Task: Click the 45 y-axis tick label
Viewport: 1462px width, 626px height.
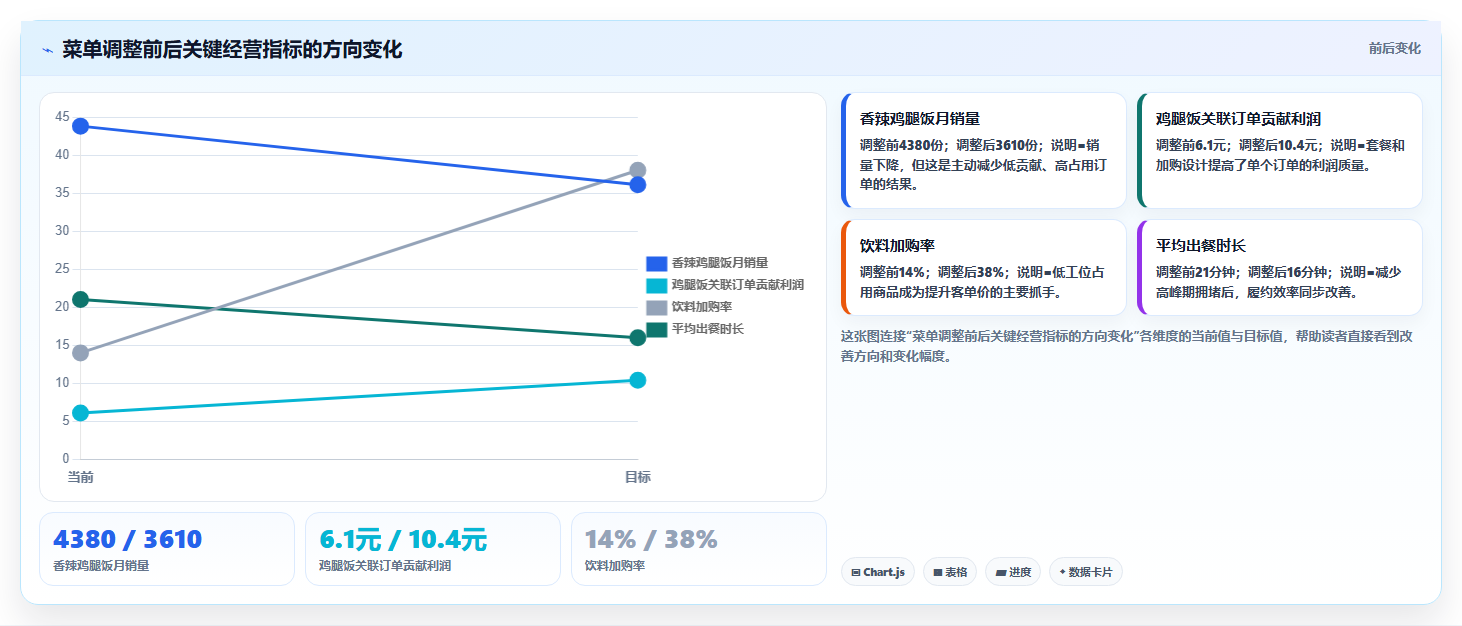Action: 62,117
